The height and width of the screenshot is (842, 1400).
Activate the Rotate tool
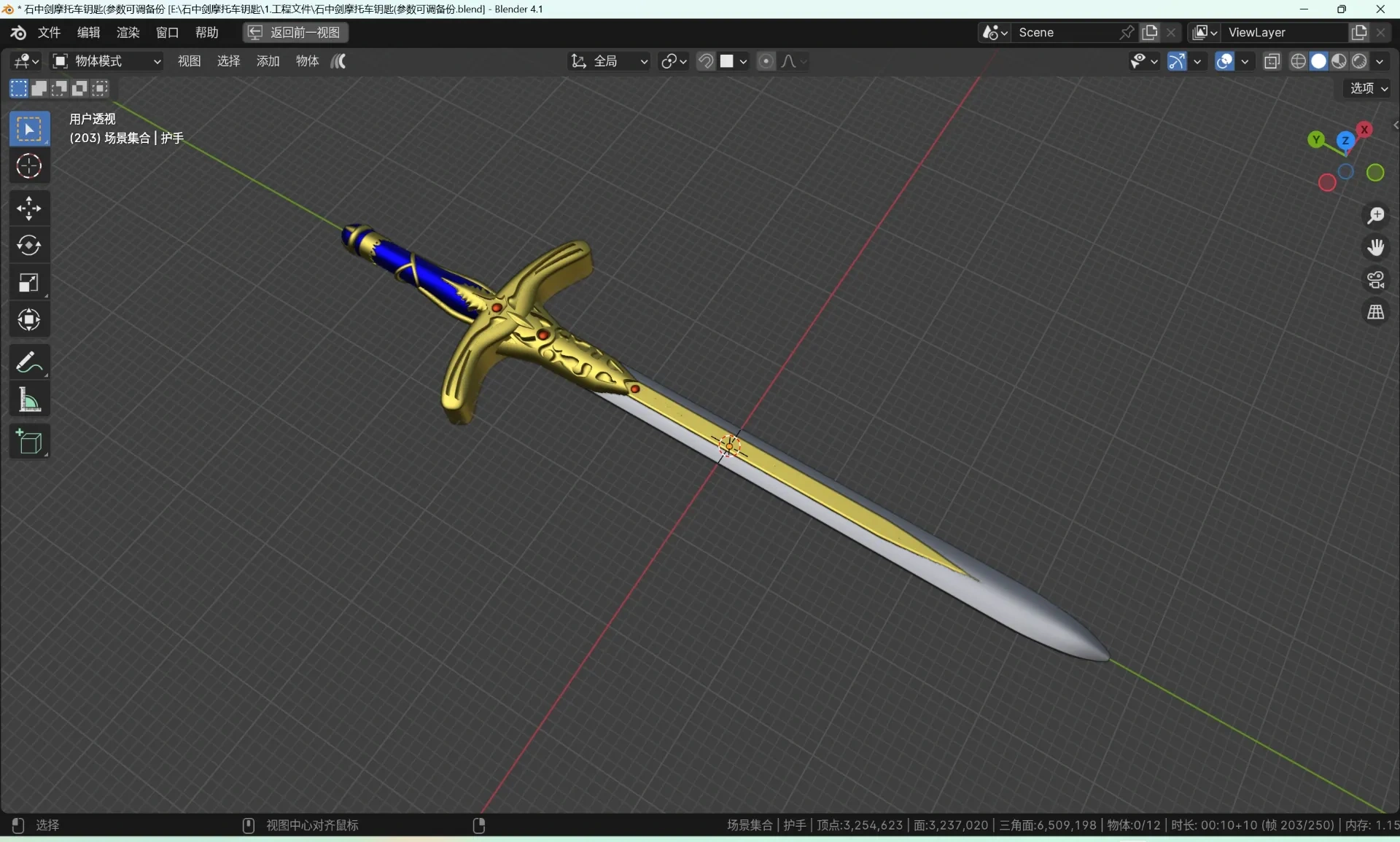coord(29,246)
